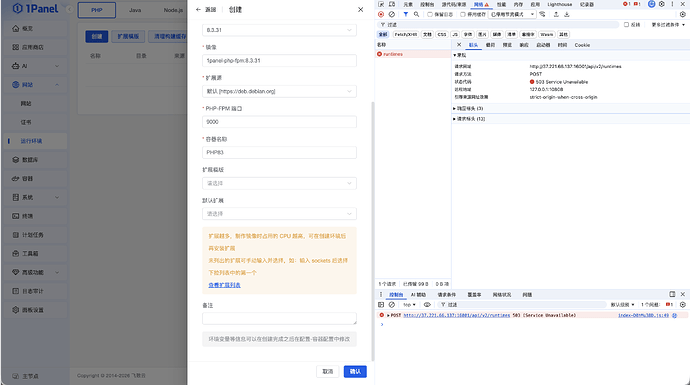Image resolution: width=690 pixels, height=385 pixels.
Task: Click the import HAR upload arrow icon
Action: tap(556, 15)
